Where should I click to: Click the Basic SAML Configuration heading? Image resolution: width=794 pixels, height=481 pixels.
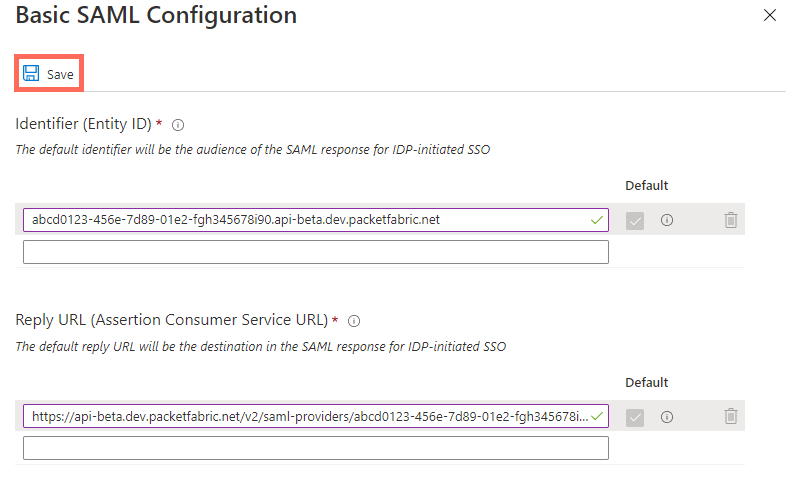click(x=156, y=16)
